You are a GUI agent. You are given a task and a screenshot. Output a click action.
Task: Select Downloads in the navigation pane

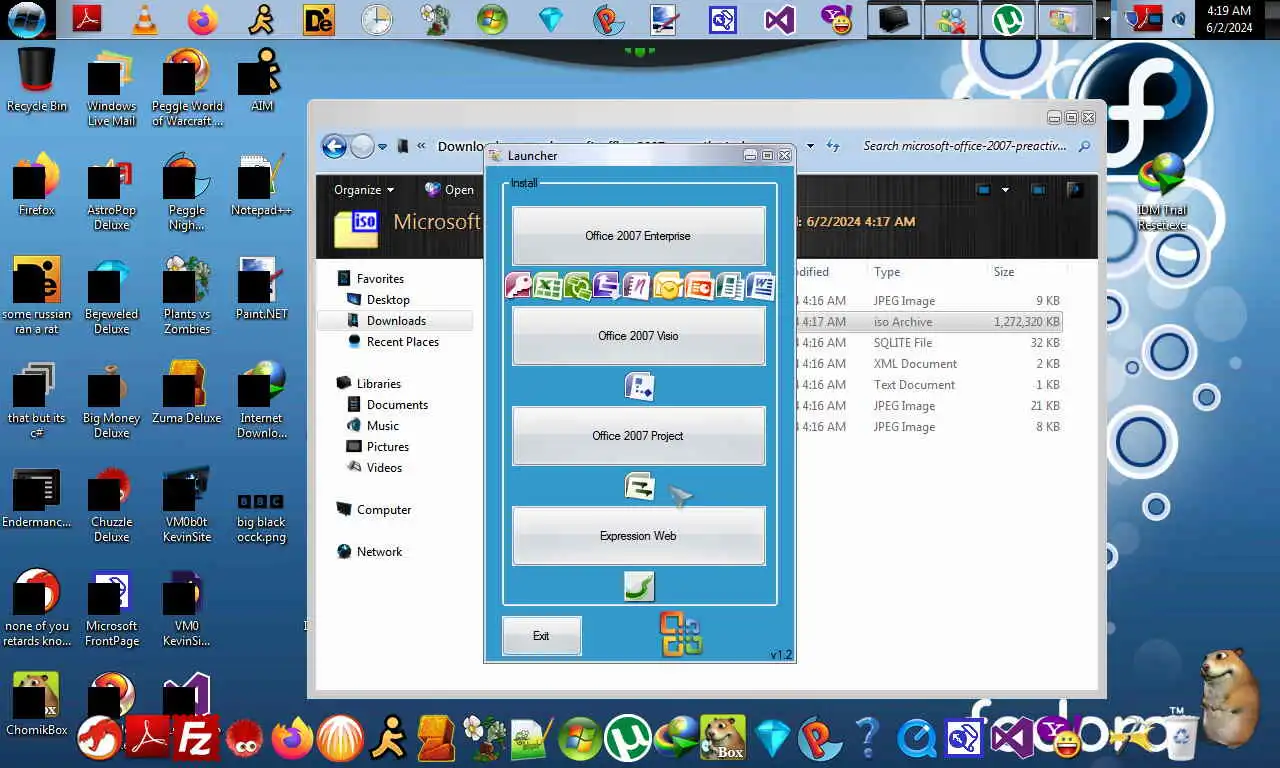click(x=396, y=321)
